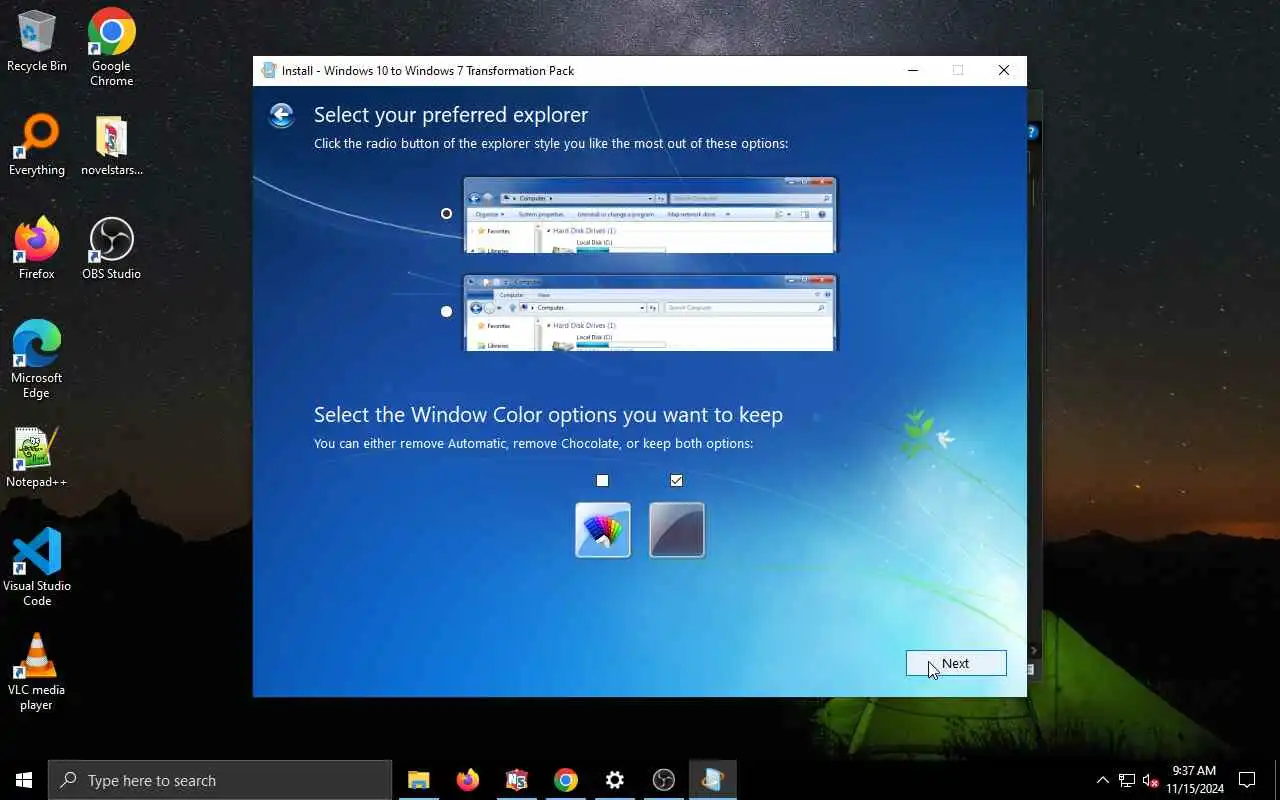Click the ribbon-style explorer preview thumbnail
The height and width of the screenshot is (800, 1280).
[649, 313]
